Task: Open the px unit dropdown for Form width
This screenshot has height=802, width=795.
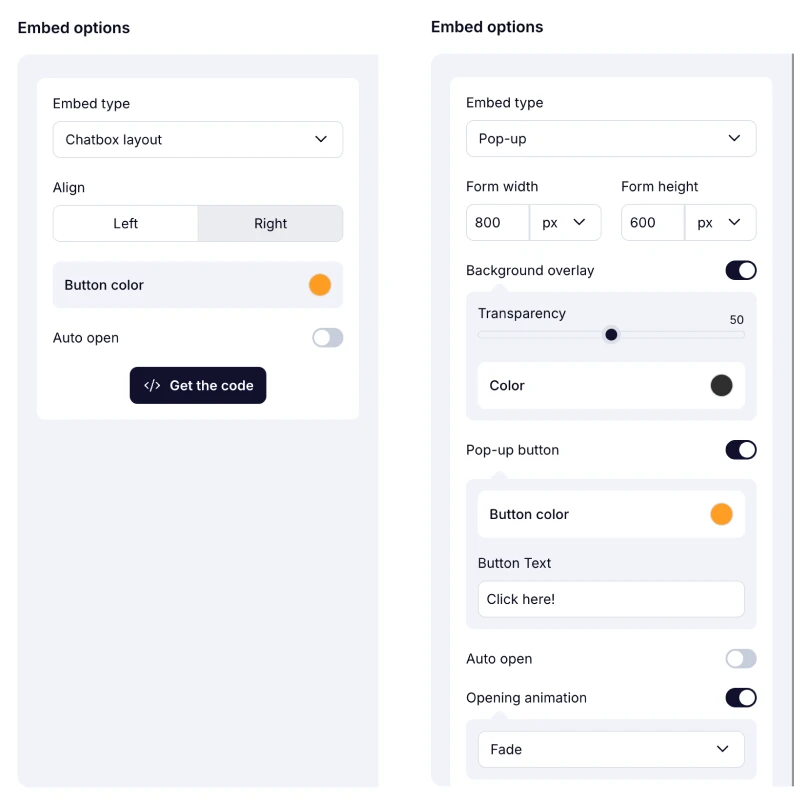Action: pos(565,222)
